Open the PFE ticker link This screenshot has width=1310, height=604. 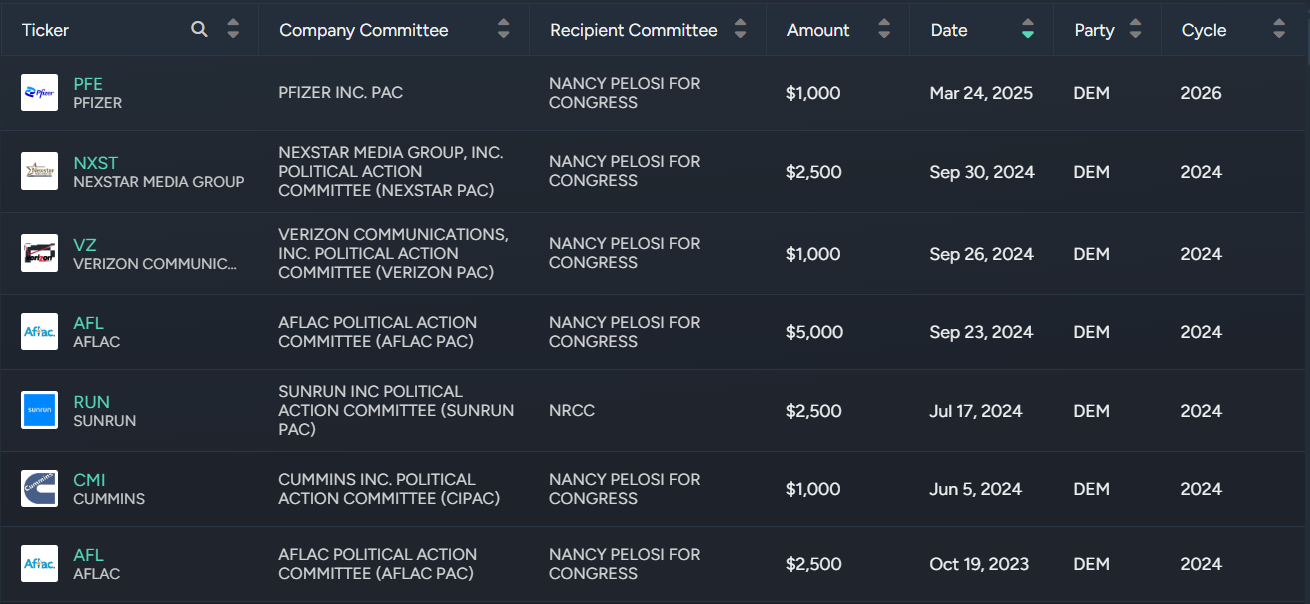[x=88, y=84]
